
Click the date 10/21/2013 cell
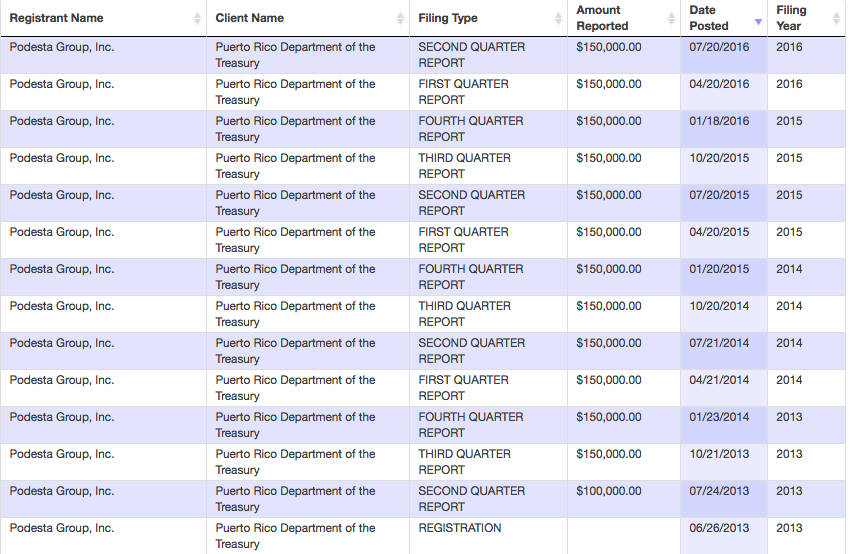(724, 462)
